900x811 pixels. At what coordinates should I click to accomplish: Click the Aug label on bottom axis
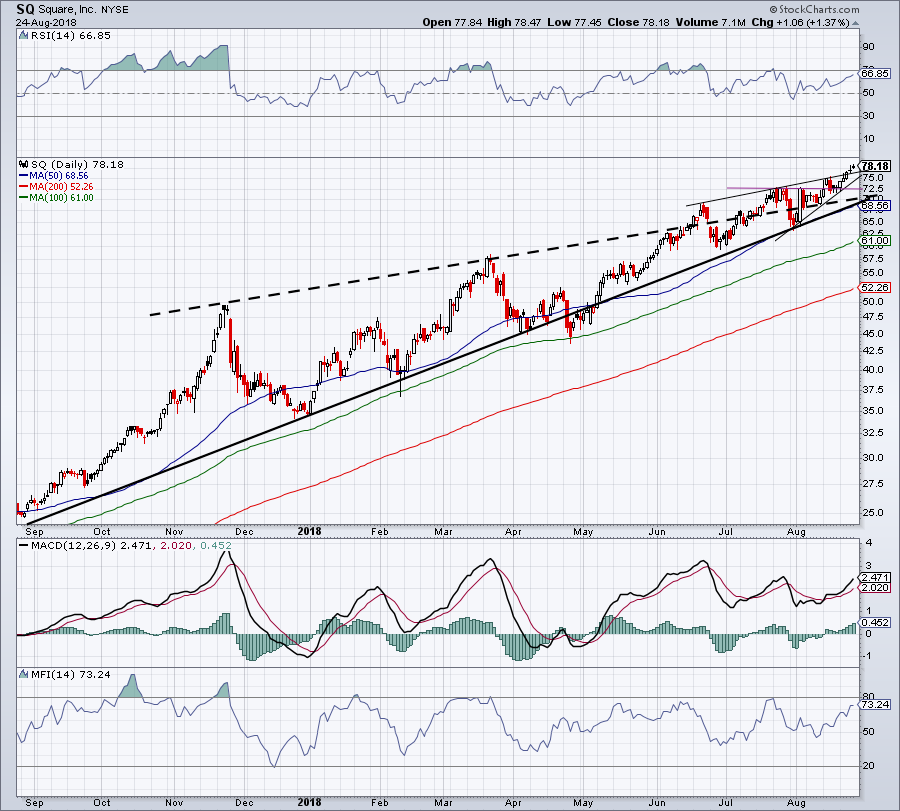[796, 802]
